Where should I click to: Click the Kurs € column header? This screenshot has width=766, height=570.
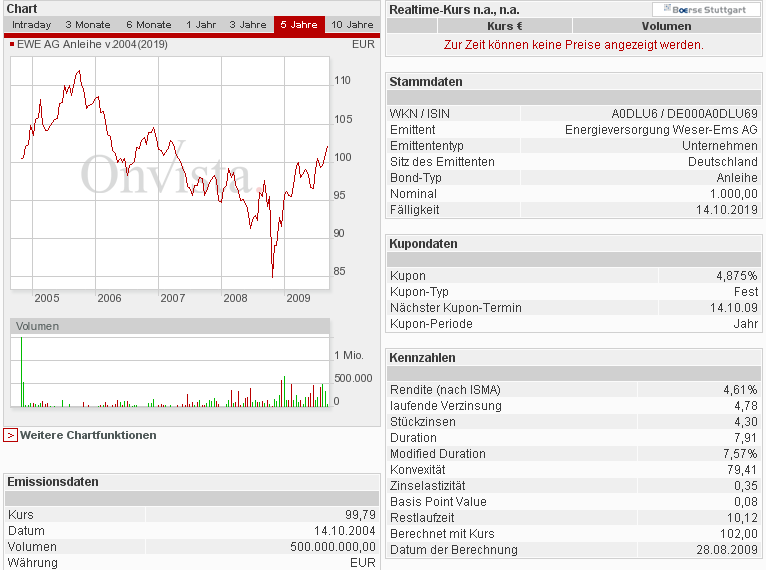(x=505, y=26)
